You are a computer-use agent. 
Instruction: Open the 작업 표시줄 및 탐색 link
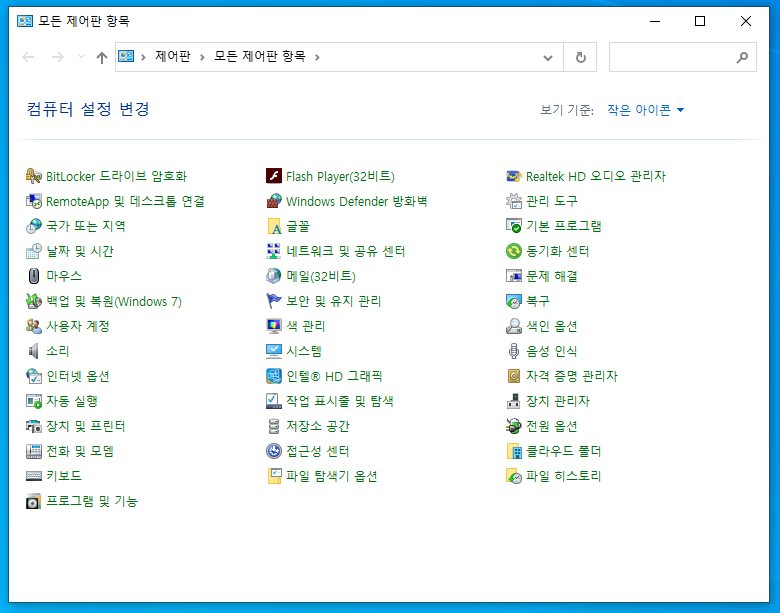click(340, 401)
